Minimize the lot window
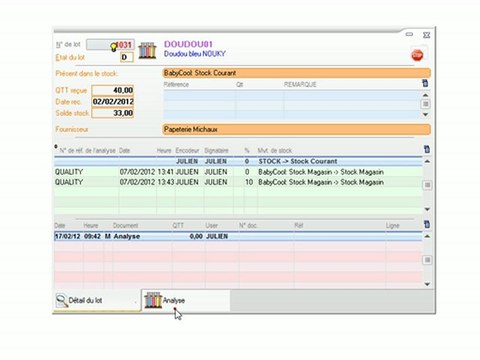This screenshot has height=360, width=480. 410,34
